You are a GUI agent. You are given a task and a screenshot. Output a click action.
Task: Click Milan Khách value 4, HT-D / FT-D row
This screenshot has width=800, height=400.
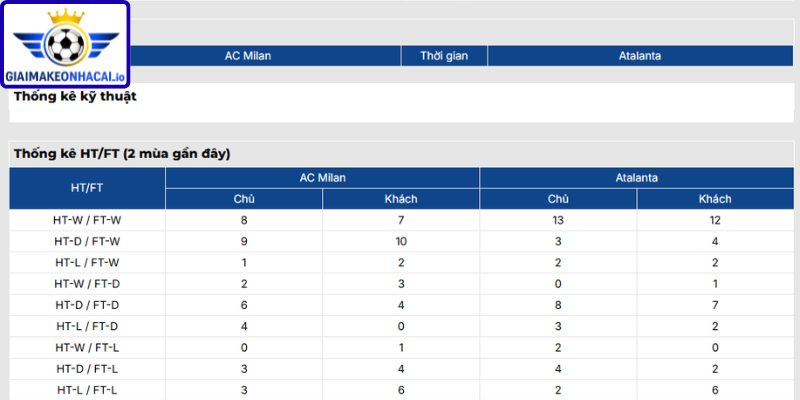401,305
